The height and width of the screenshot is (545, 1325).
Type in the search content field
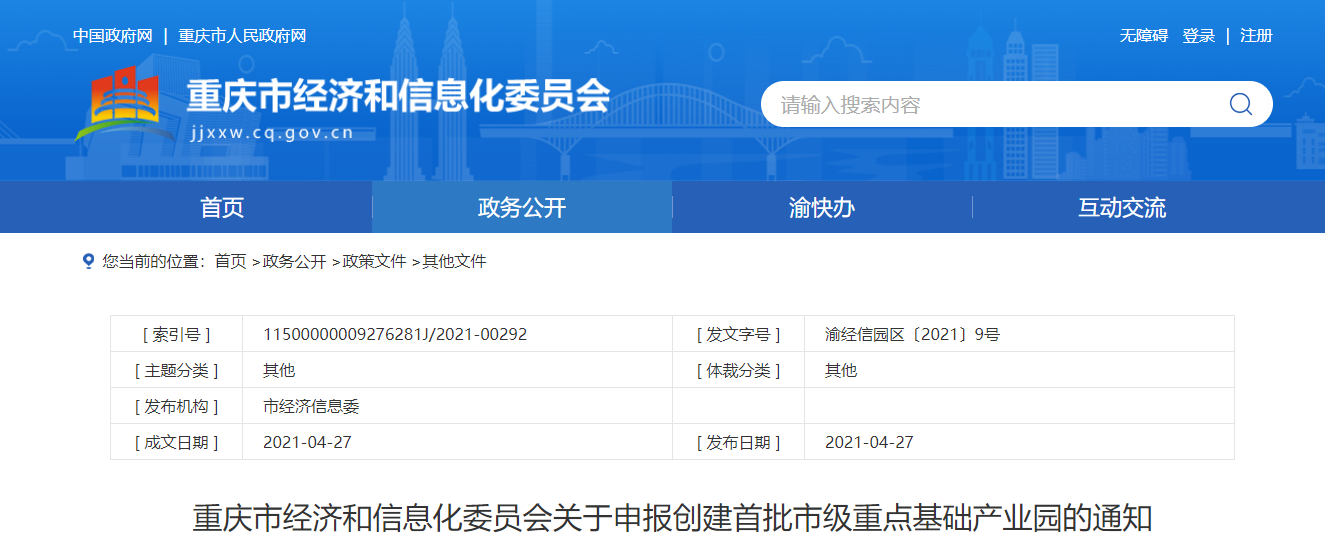point(990,104)
